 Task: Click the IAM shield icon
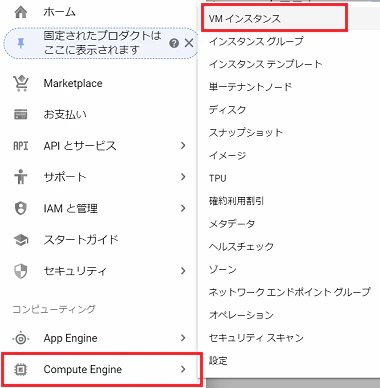point(21,208)
